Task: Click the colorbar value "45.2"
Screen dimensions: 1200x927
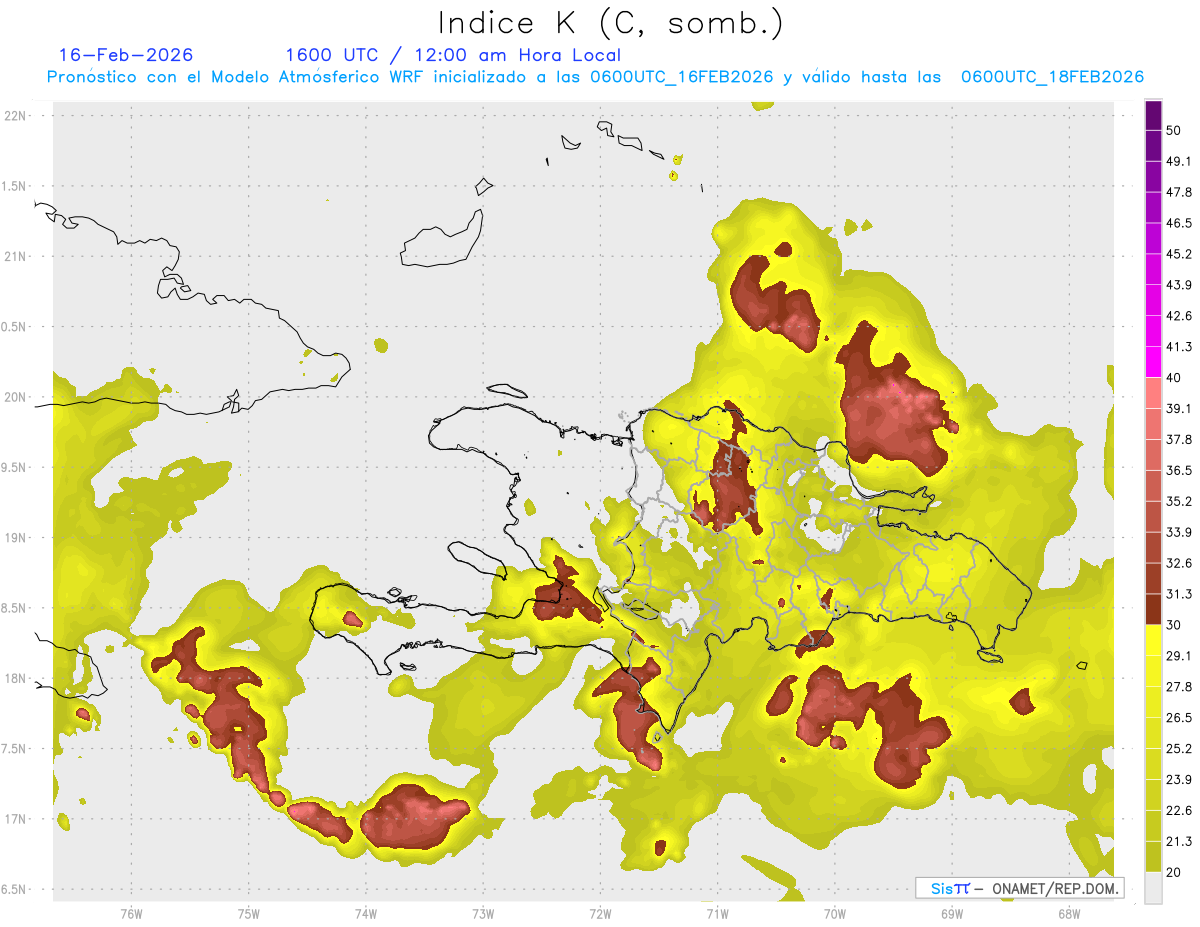Action: 1179,254
